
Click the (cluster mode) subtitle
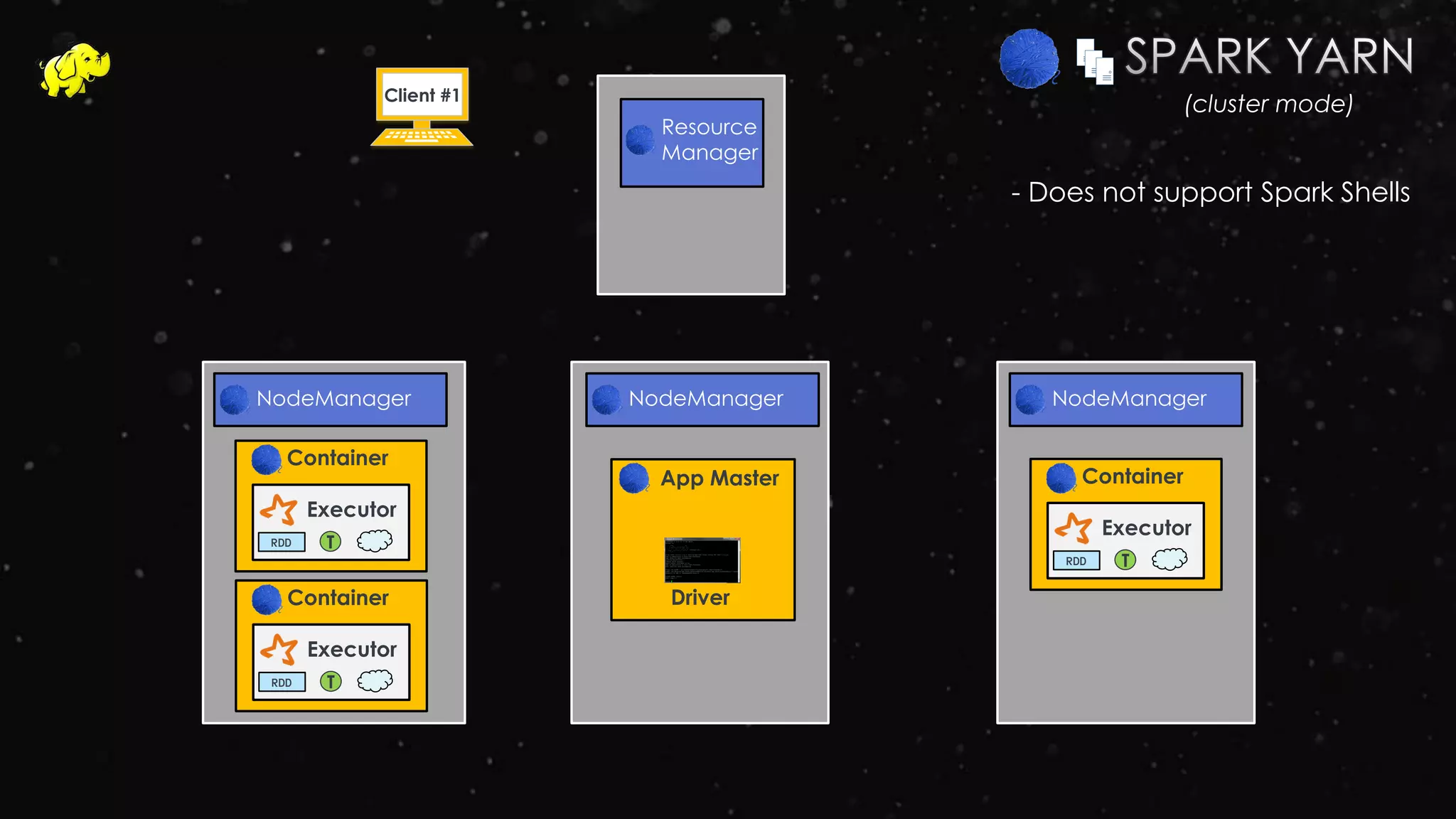pos(1269,104)
